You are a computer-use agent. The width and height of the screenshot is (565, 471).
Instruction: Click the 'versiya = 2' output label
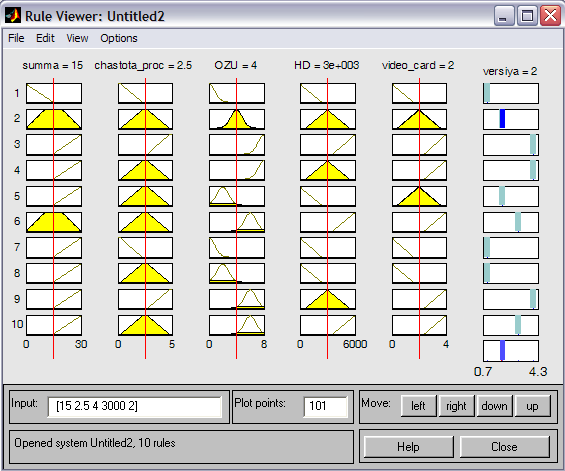(x=510, y=71)
